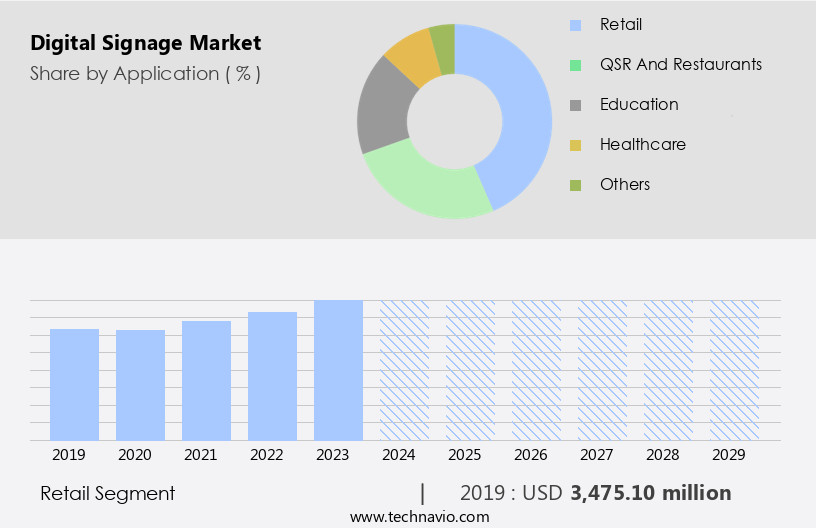This screenshot has height=528, width=816.
Task: Click the Healthcare legend yellow swatch
Action: pos(575,145)
